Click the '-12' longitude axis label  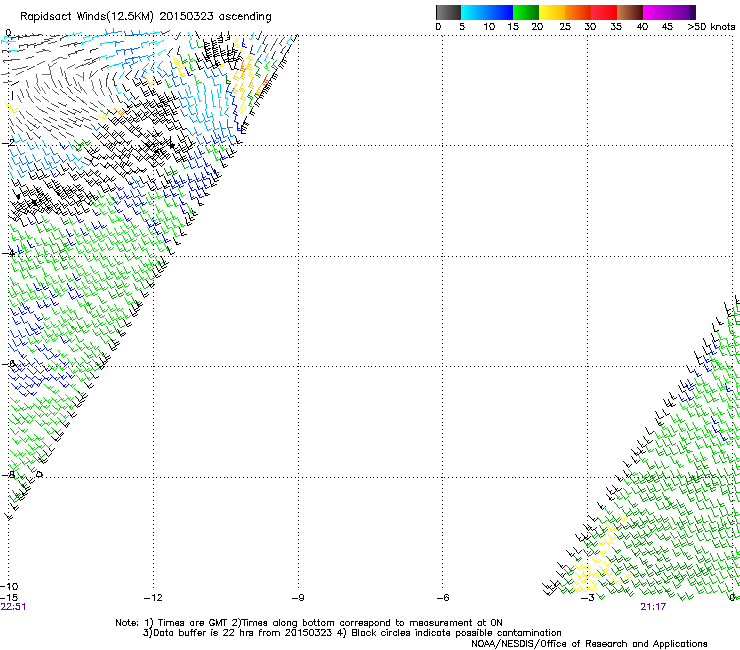tap(153, 598)
